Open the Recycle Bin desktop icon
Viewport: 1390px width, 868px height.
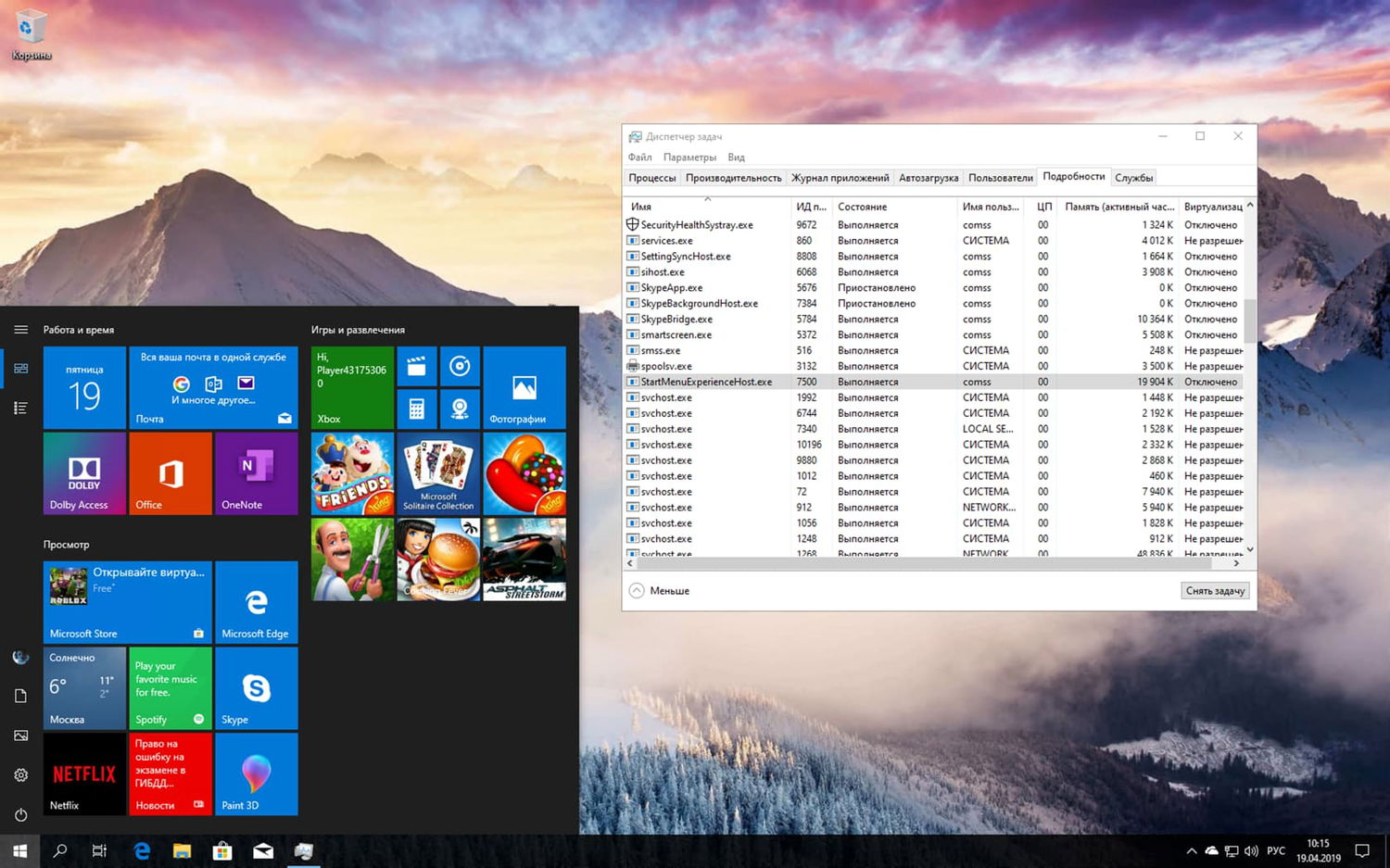pyautogui.click(x=30, y=35)
